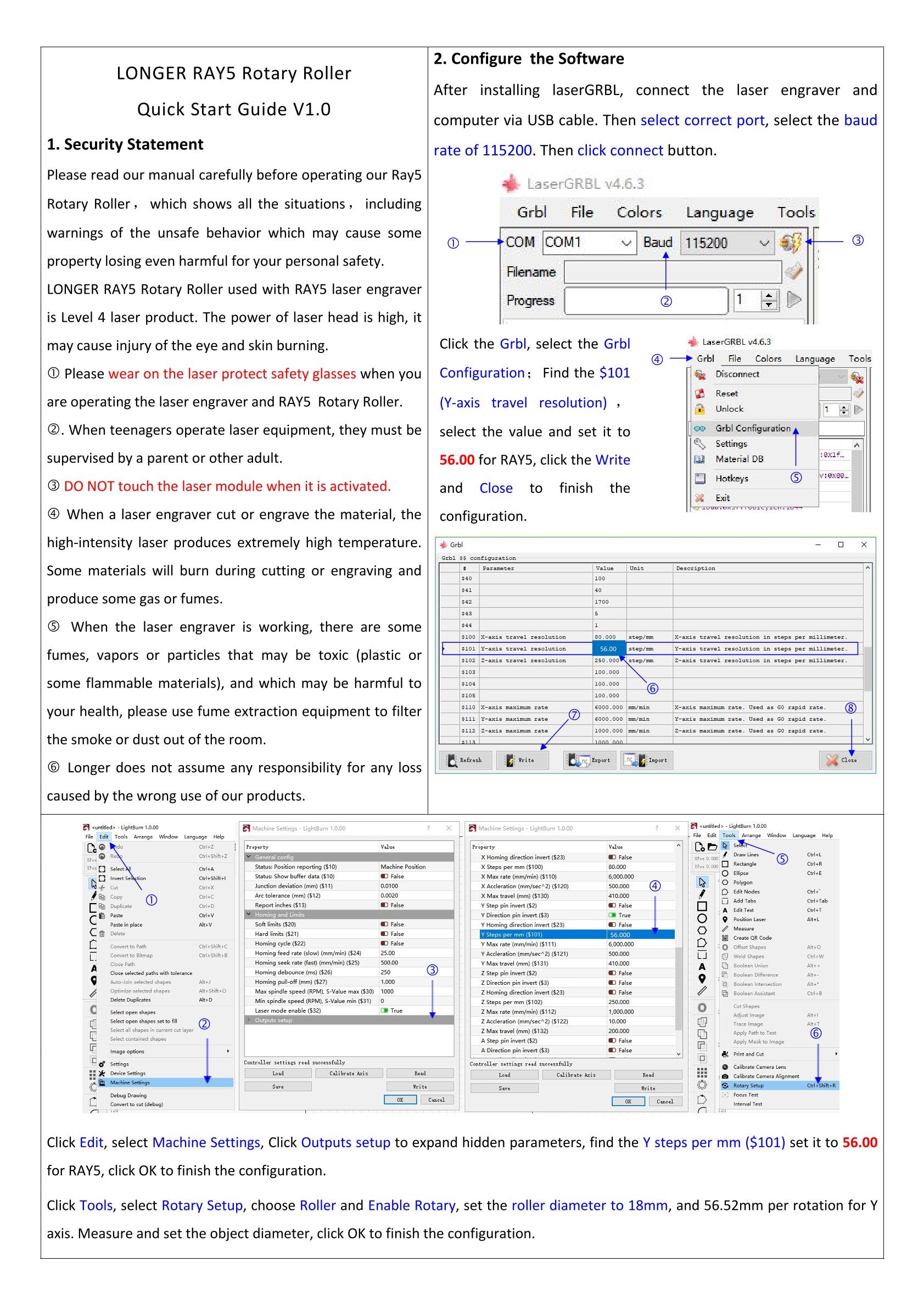The height and width of the screenshot is (1307, 924).
Task: Select the Measure ruler tool in the LightBurn Tools-menu window toolbar
Action: [702, 991]
